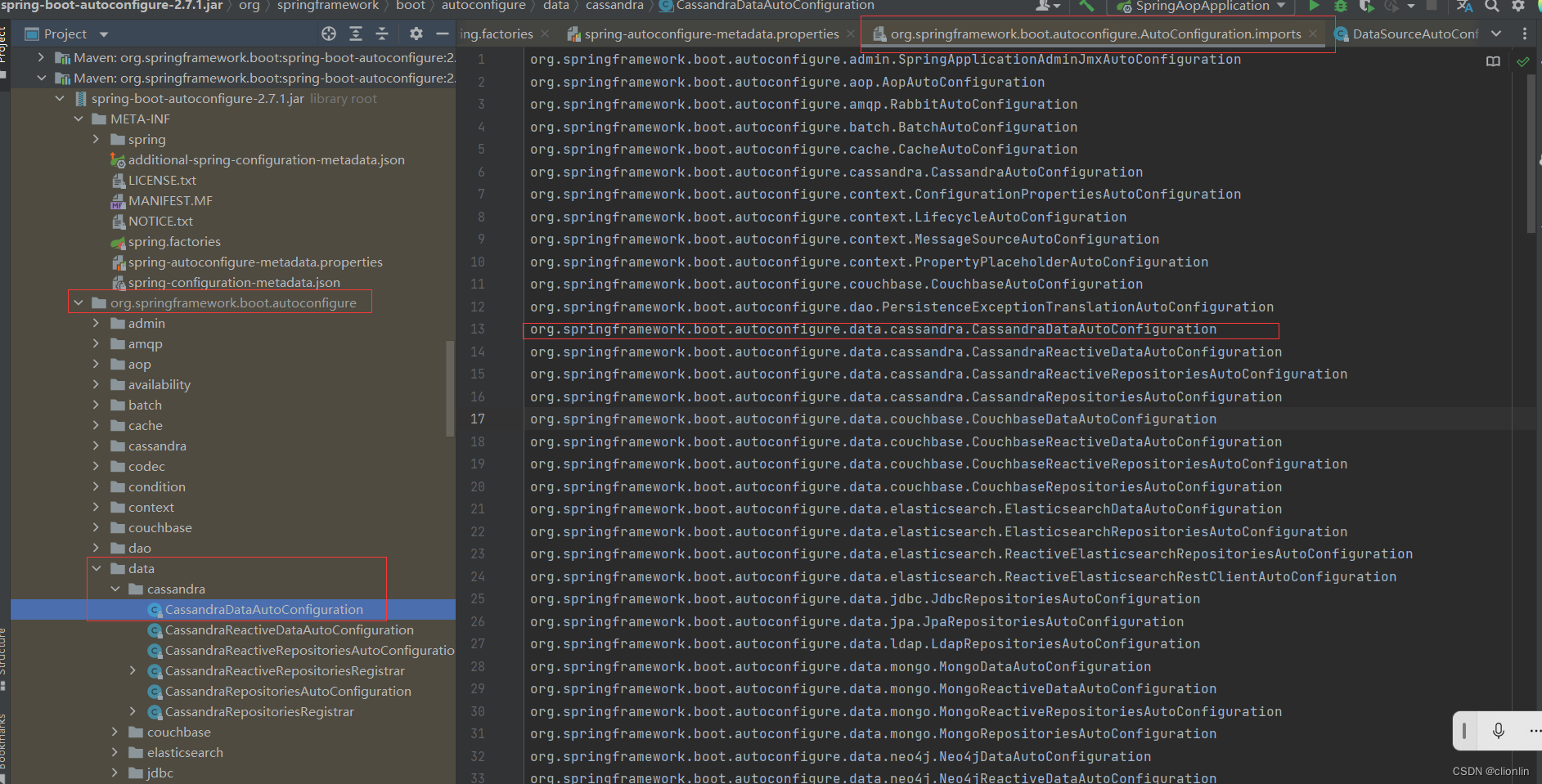Switch to the DataSourceAutoConfiguration tab
This screenshot has height=784, width=1542.
(x=1405, y=34)
